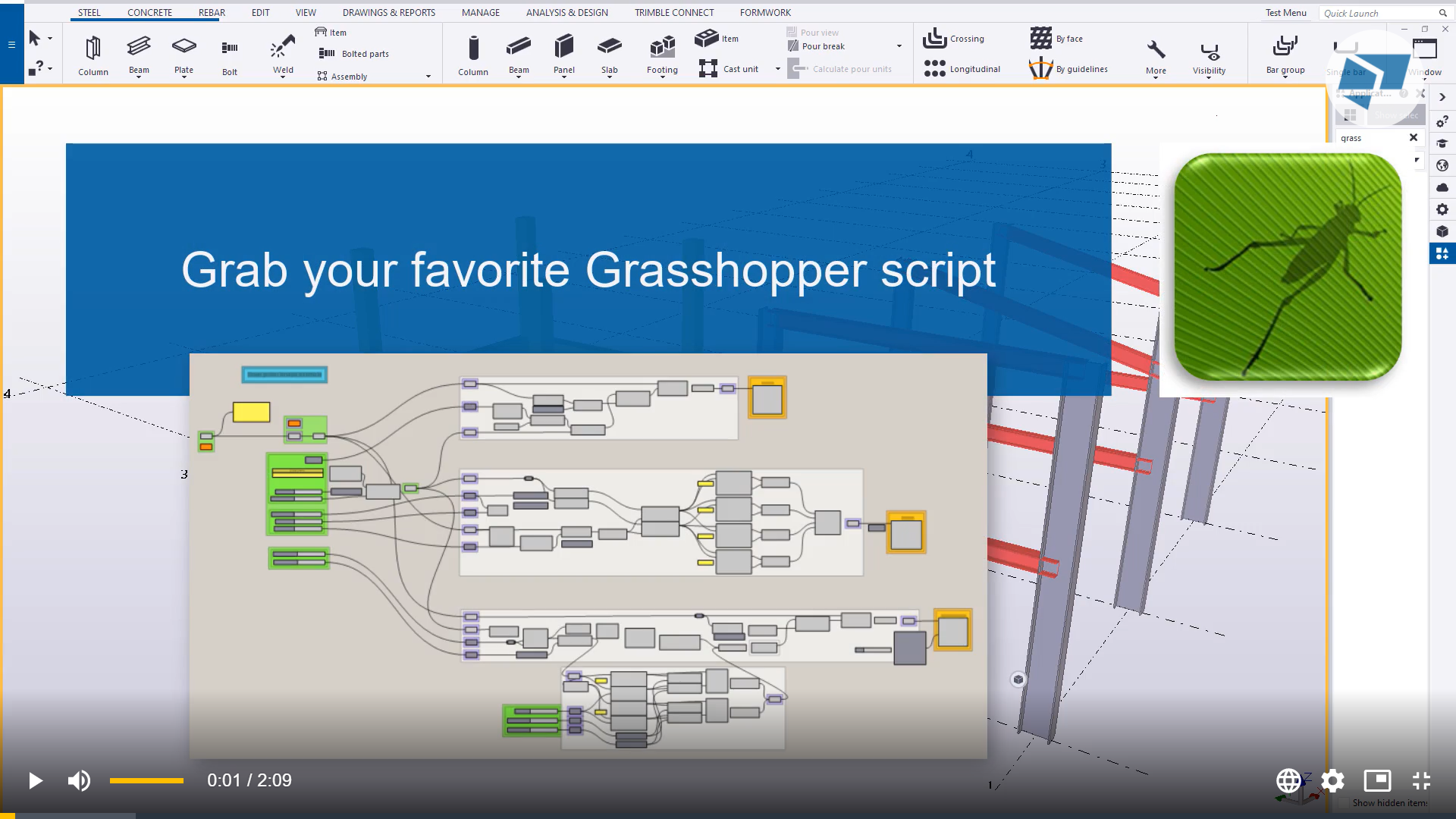Expand the Assembly dropdown arrow
The width and height of the screenshot is (1456, 819).
tap(428, 77)
